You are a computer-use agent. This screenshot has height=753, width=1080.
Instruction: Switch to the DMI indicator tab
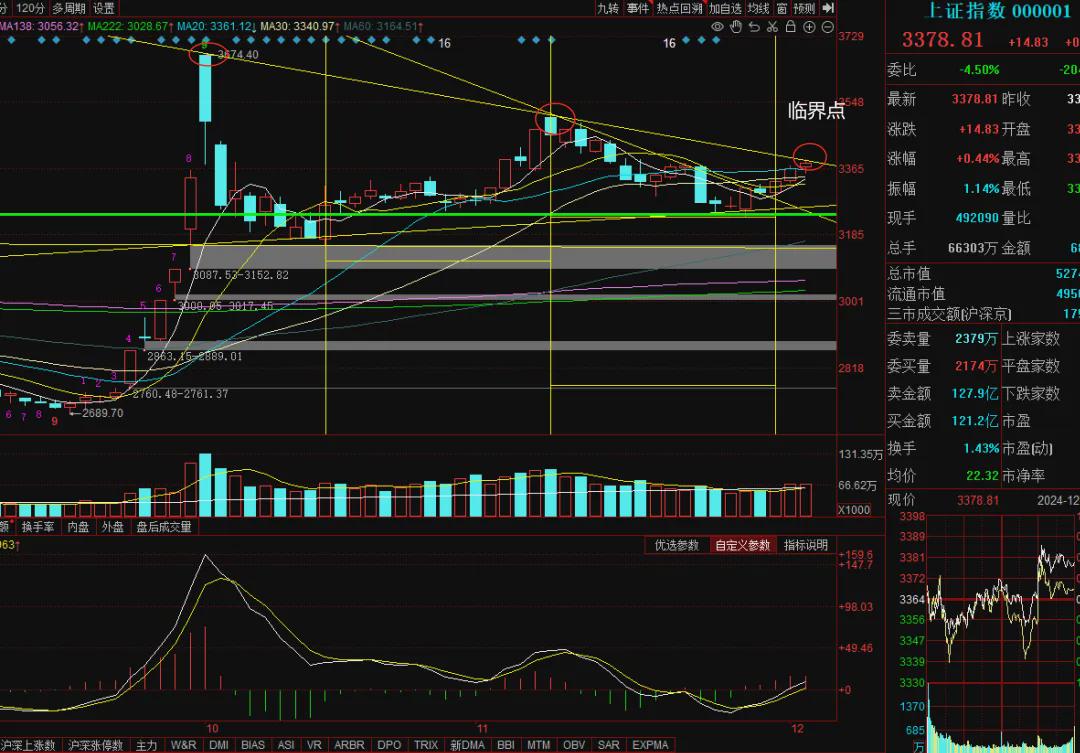[x=219, y=745]
